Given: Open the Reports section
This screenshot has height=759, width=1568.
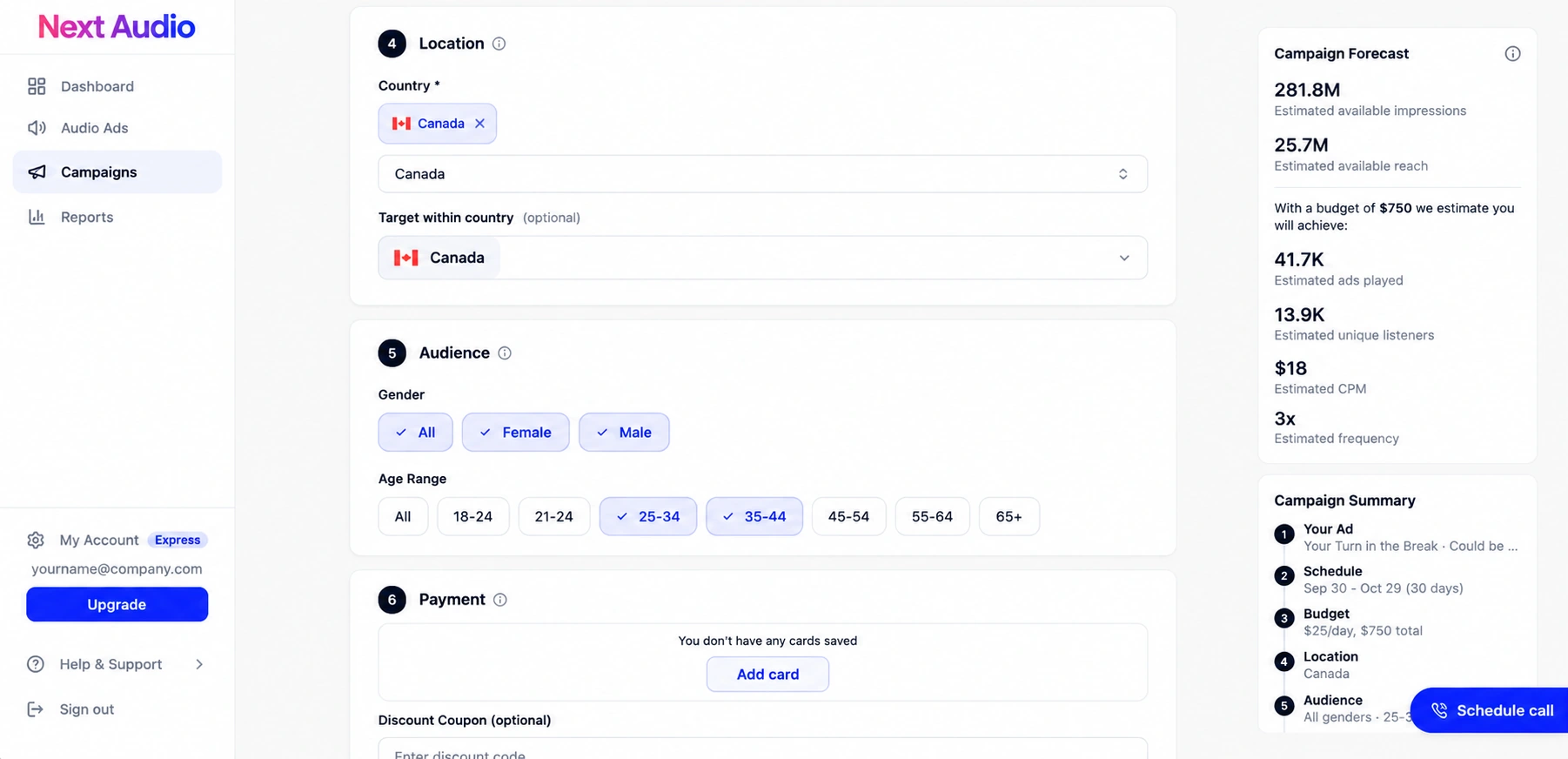Looking at the screenshot, I should pyautogui.click(x=117, y=217).
